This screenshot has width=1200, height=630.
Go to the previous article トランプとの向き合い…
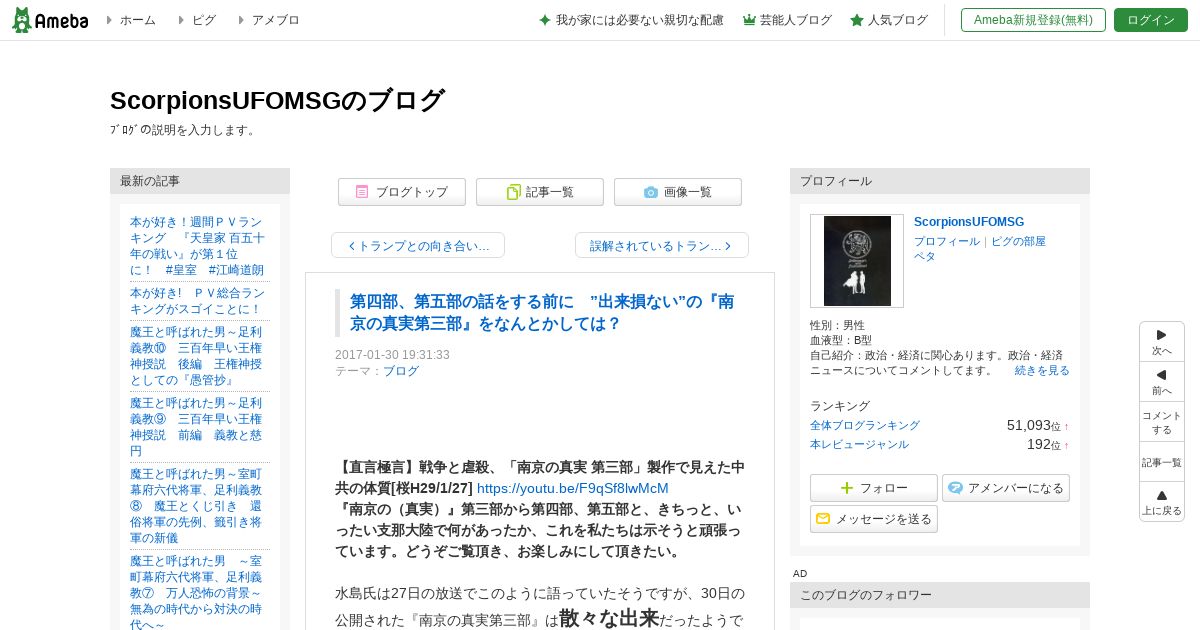pyautogui.click(x=418, y=245)
